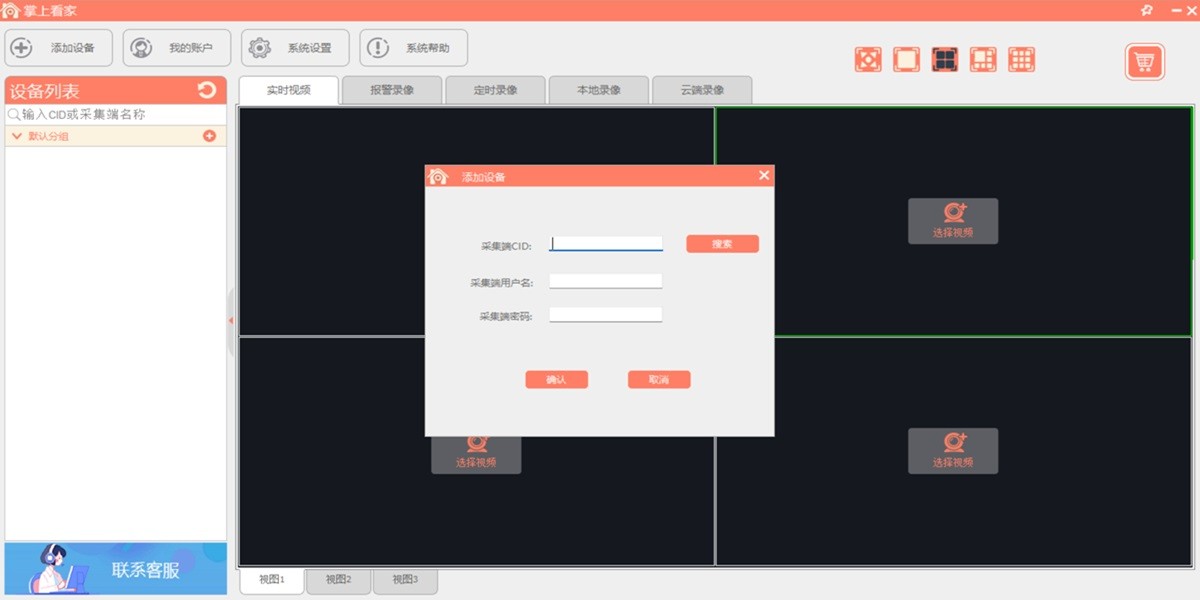Click the fullscreen view icon
This screenshot has width=1200, height=600.
pos(867,59)
